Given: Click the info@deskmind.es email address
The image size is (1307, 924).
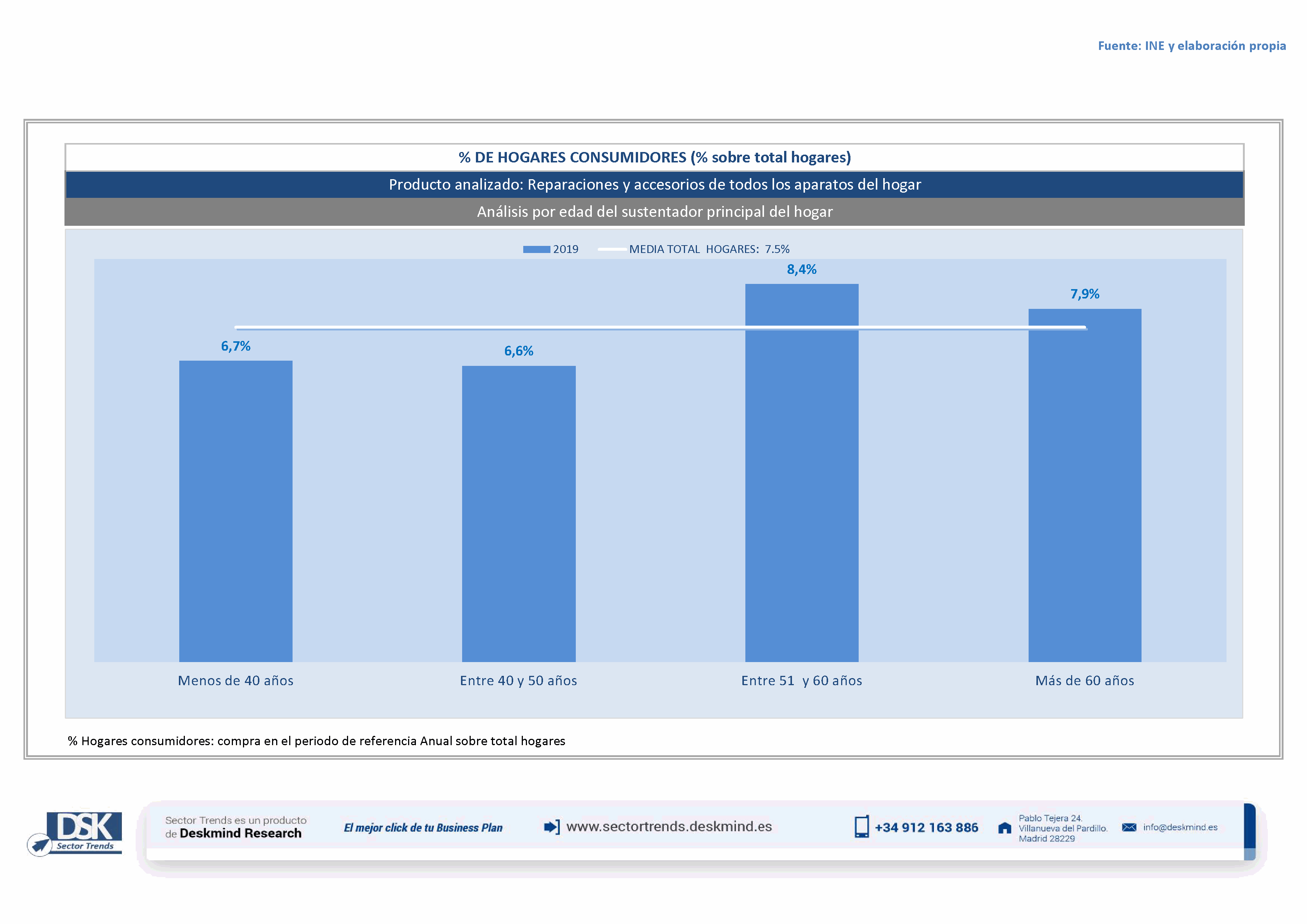Looking at the screenshot, I should point(1180,827).
